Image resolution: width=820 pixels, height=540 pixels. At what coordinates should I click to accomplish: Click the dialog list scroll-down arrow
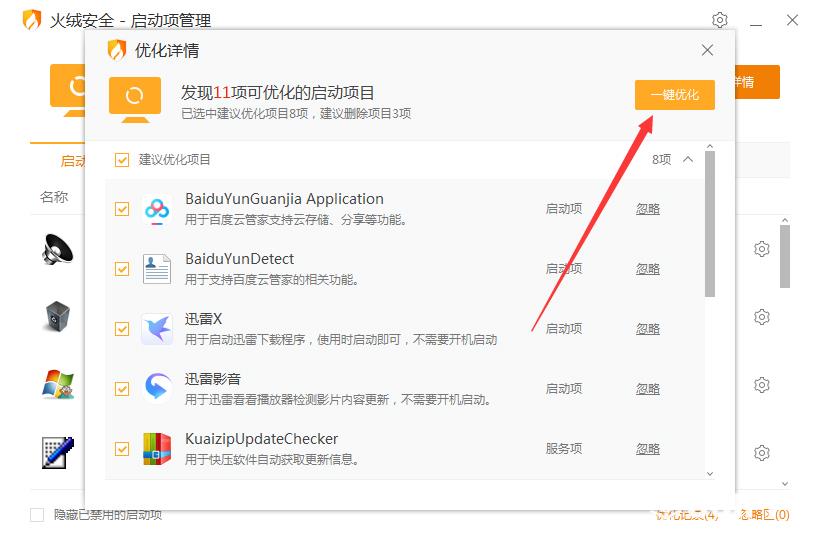710,474
